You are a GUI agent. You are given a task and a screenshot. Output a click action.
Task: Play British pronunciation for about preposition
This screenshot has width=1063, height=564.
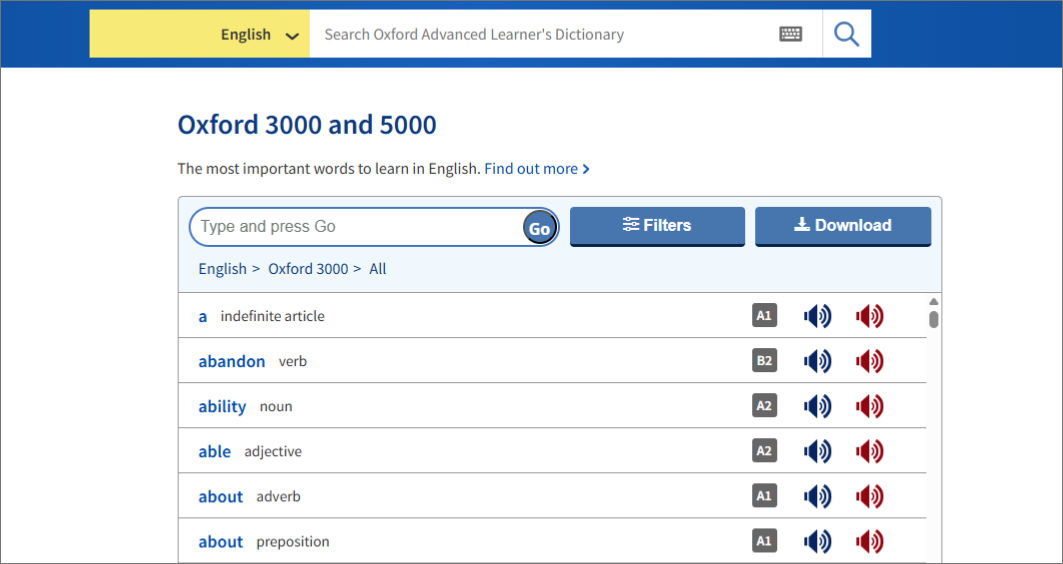pyautogui.click(x=818, y=542)
